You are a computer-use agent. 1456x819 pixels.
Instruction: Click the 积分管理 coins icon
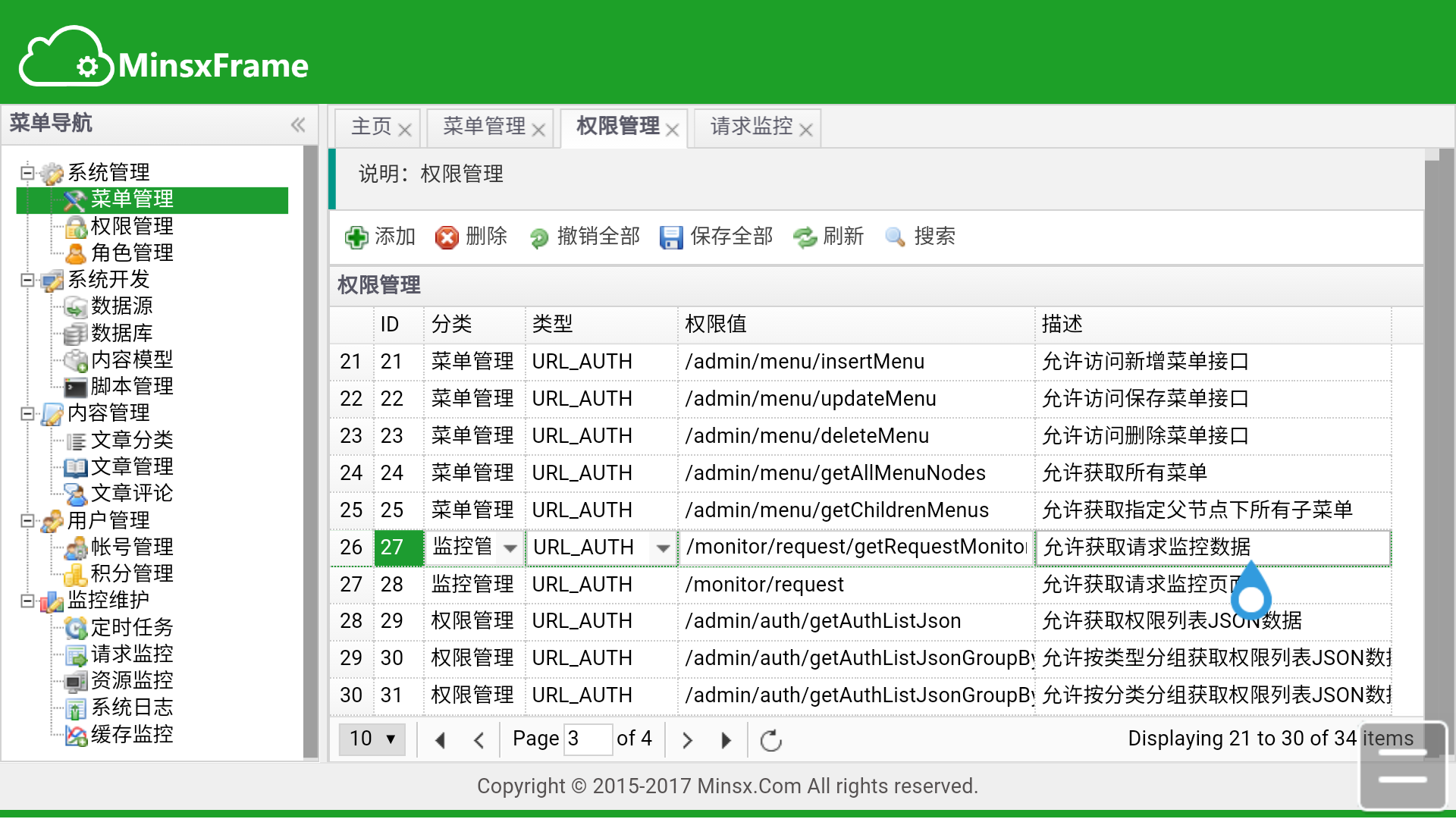75,575
